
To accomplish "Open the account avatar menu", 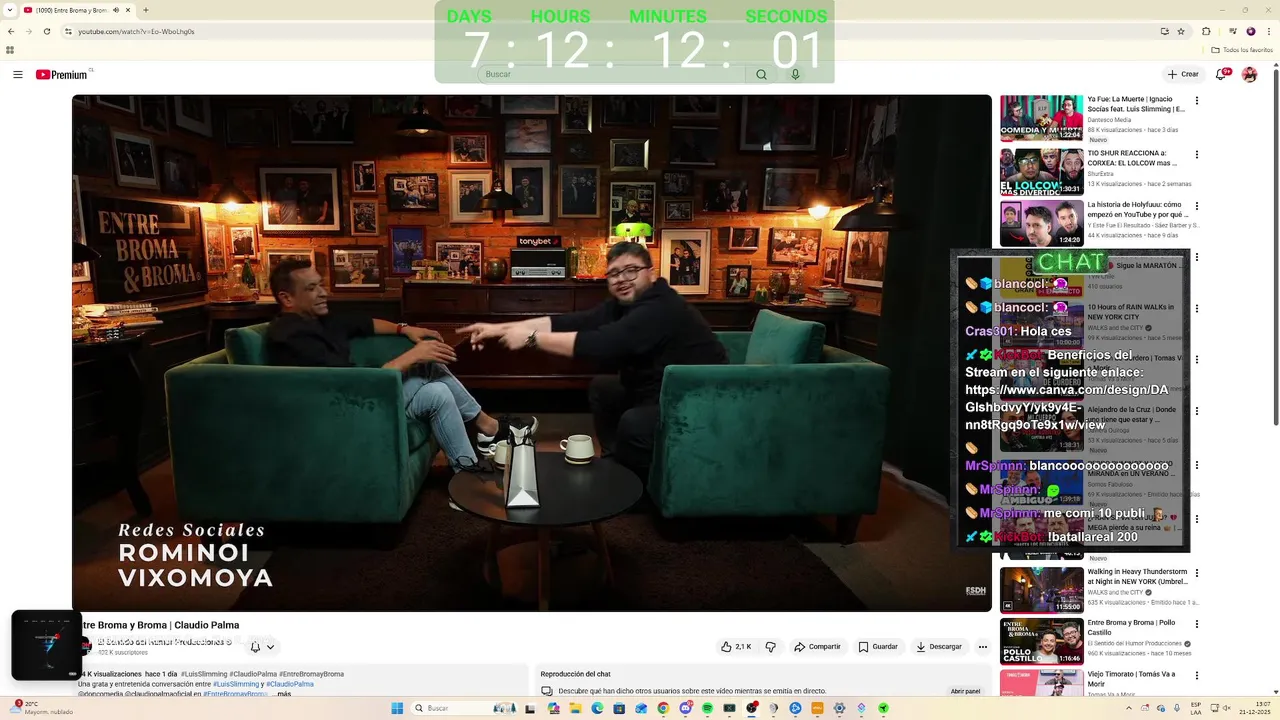I will pos(1249,74).
